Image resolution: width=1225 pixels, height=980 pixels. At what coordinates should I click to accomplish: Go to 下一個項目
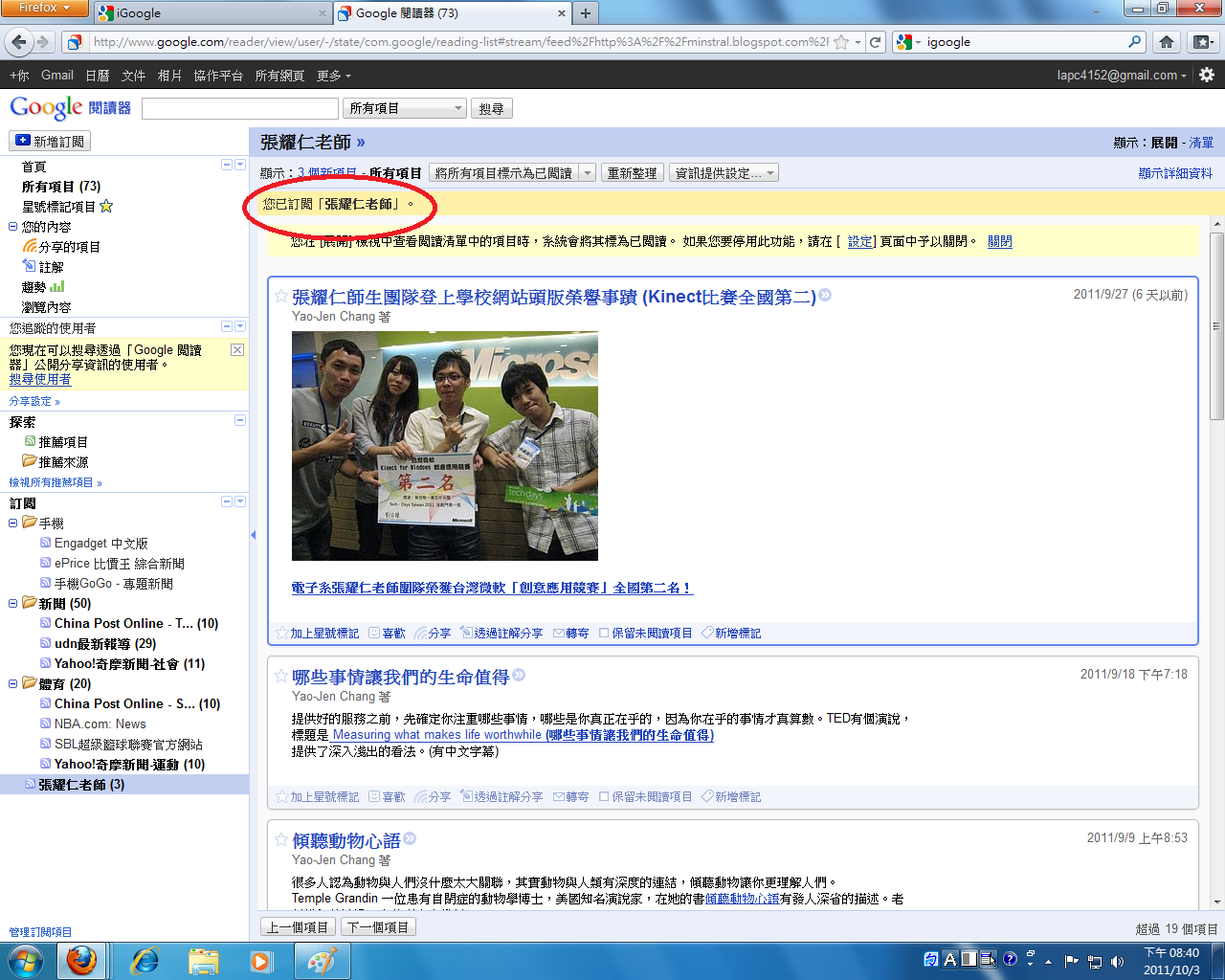[378, 927]
